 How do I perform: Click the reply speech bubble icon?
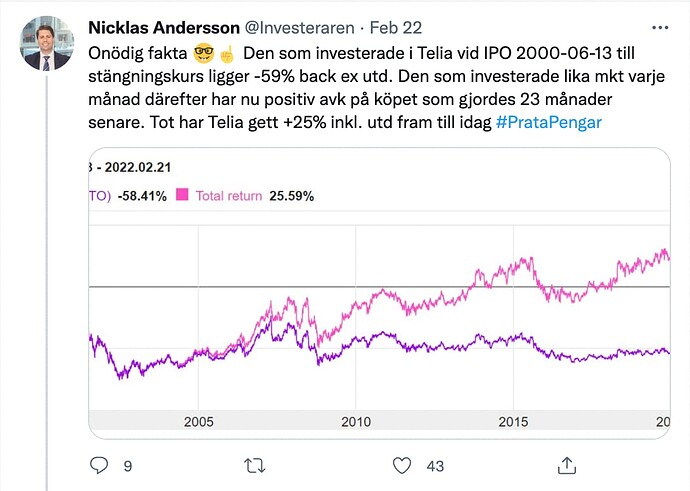(x=99, y=465)
